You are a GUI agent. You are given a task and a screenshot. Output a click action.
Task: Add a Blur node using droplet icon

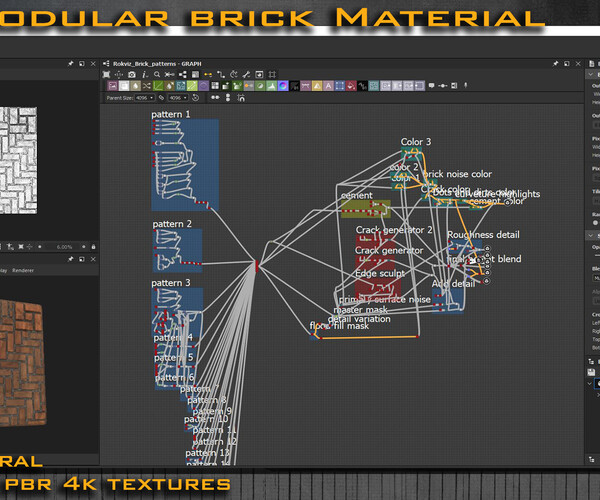135,86
